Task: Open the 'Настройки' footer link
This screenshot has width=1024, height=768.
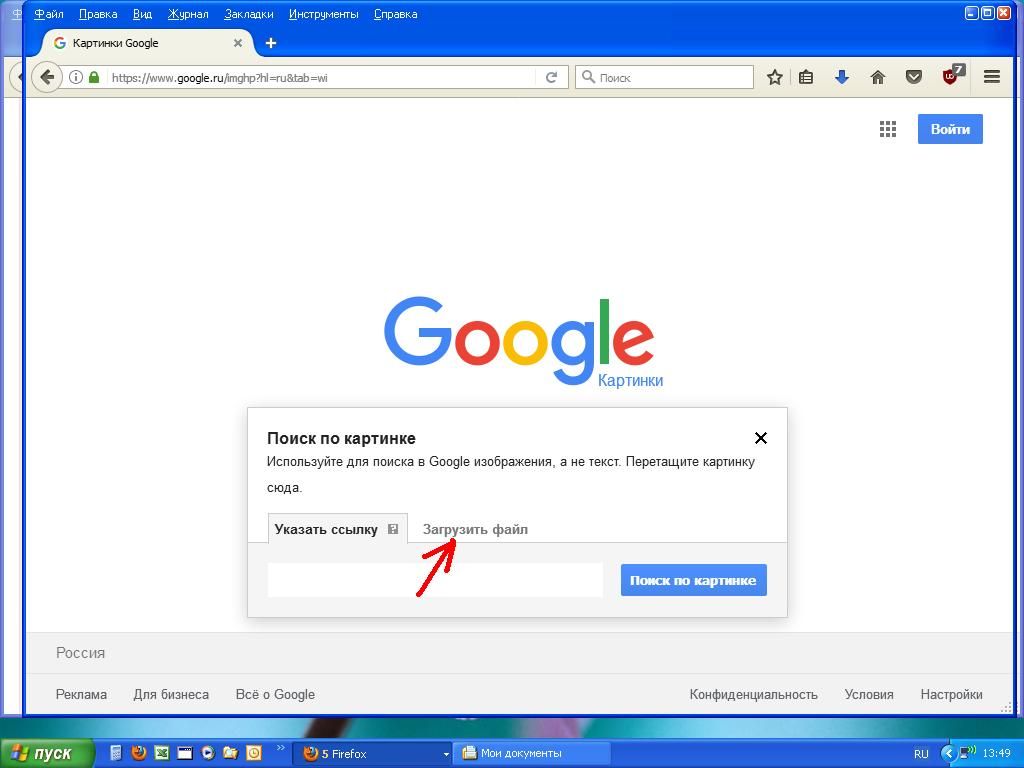Action: pos(951,694)
